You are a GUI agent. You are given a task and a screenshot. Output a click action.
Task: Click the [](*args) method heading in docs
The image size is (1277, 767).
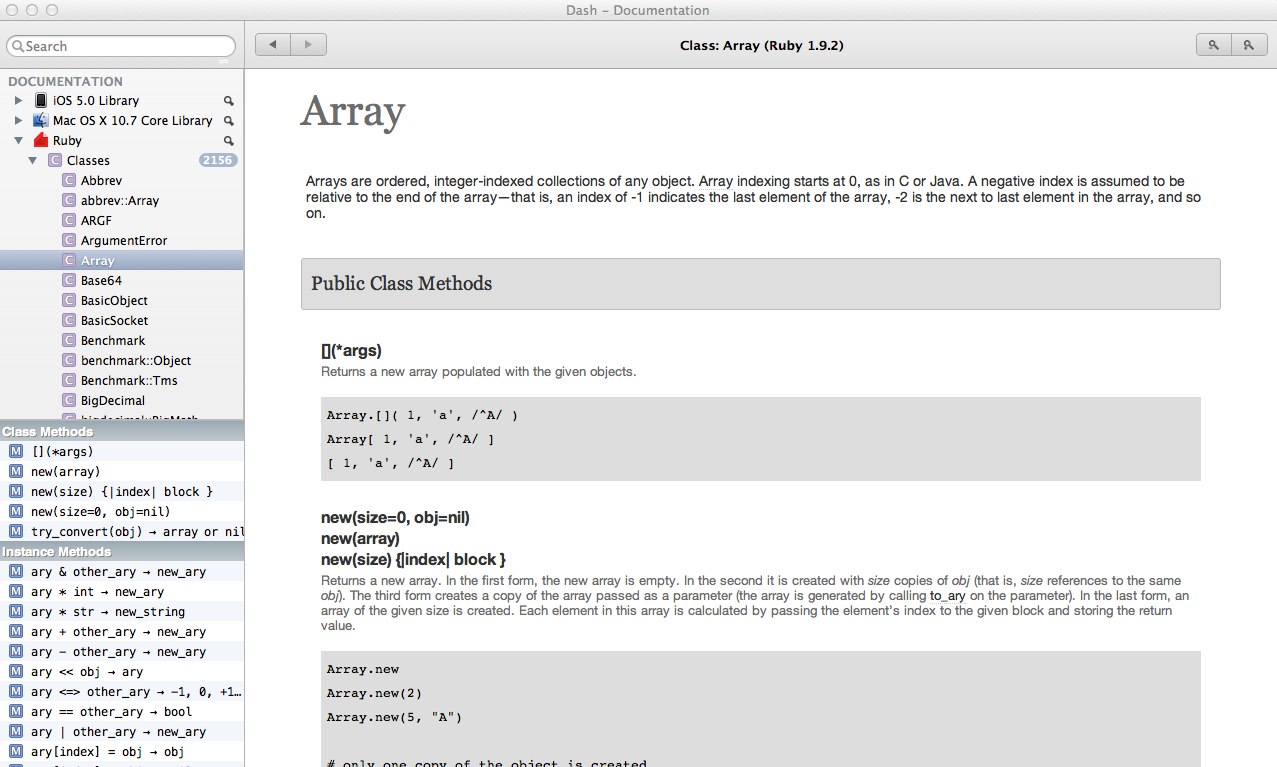click(351, 351)
